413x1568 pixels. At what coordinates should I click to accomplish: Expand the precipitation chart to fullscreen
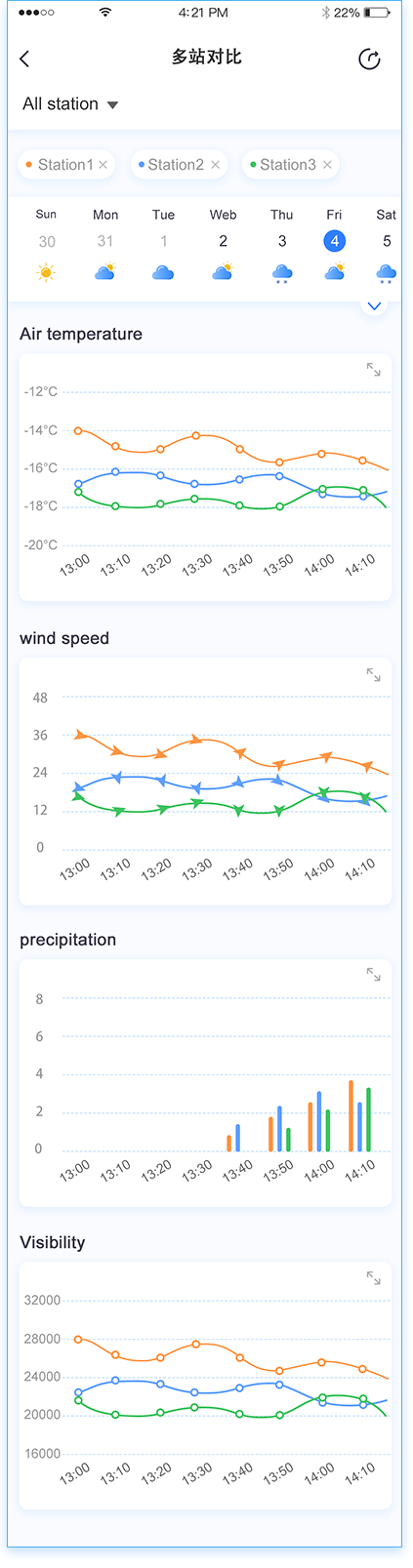pyautogui.click(x=373, y=975)
